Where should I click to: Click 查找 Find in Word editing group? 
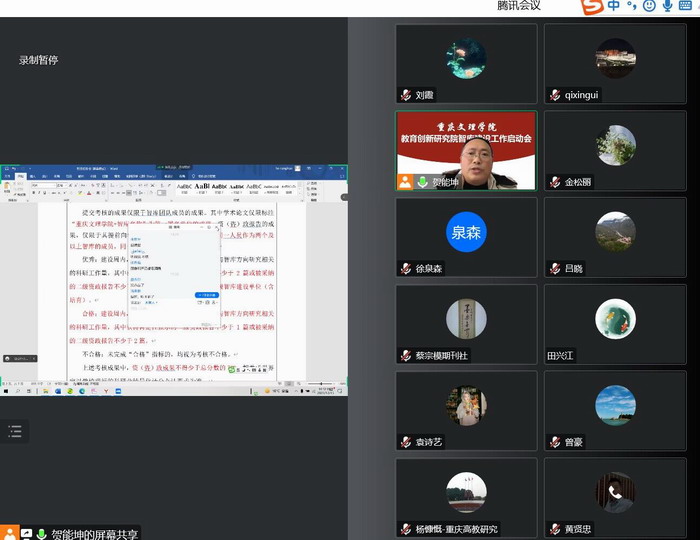point(312,183)
